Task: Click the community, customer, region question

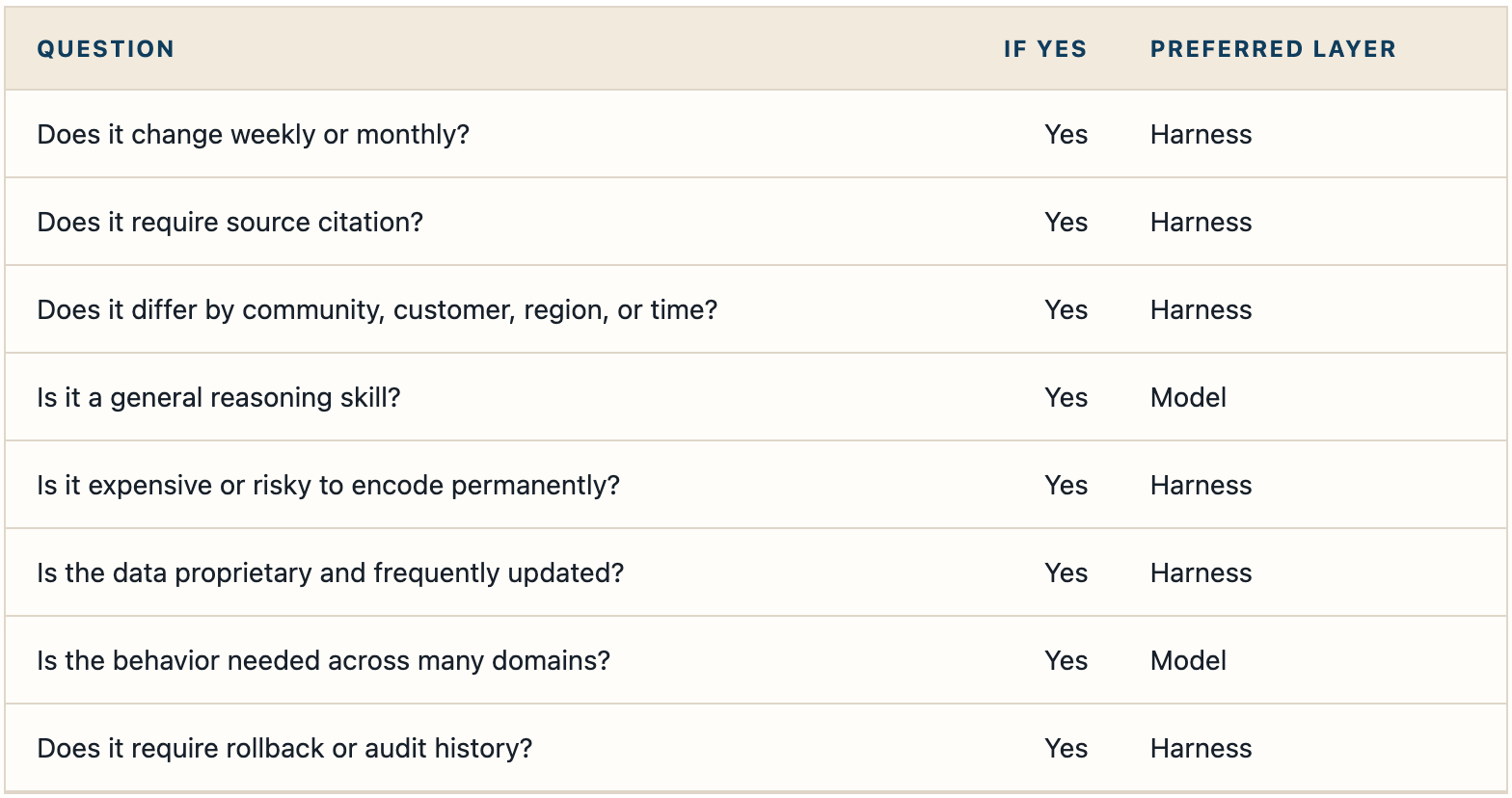Action: [x=377, y=309]
